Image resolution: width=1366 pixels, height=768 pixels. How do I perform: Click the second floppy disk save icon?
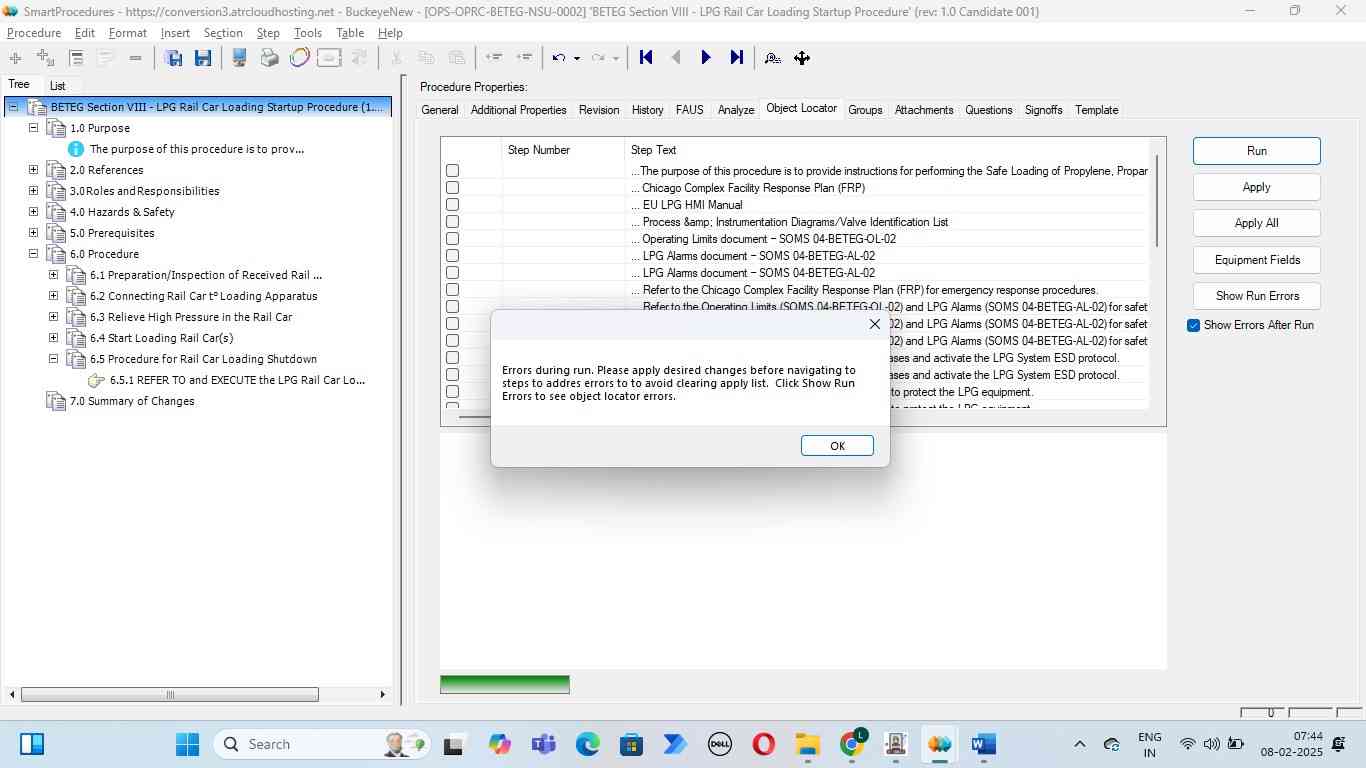(x=203, y=58)
